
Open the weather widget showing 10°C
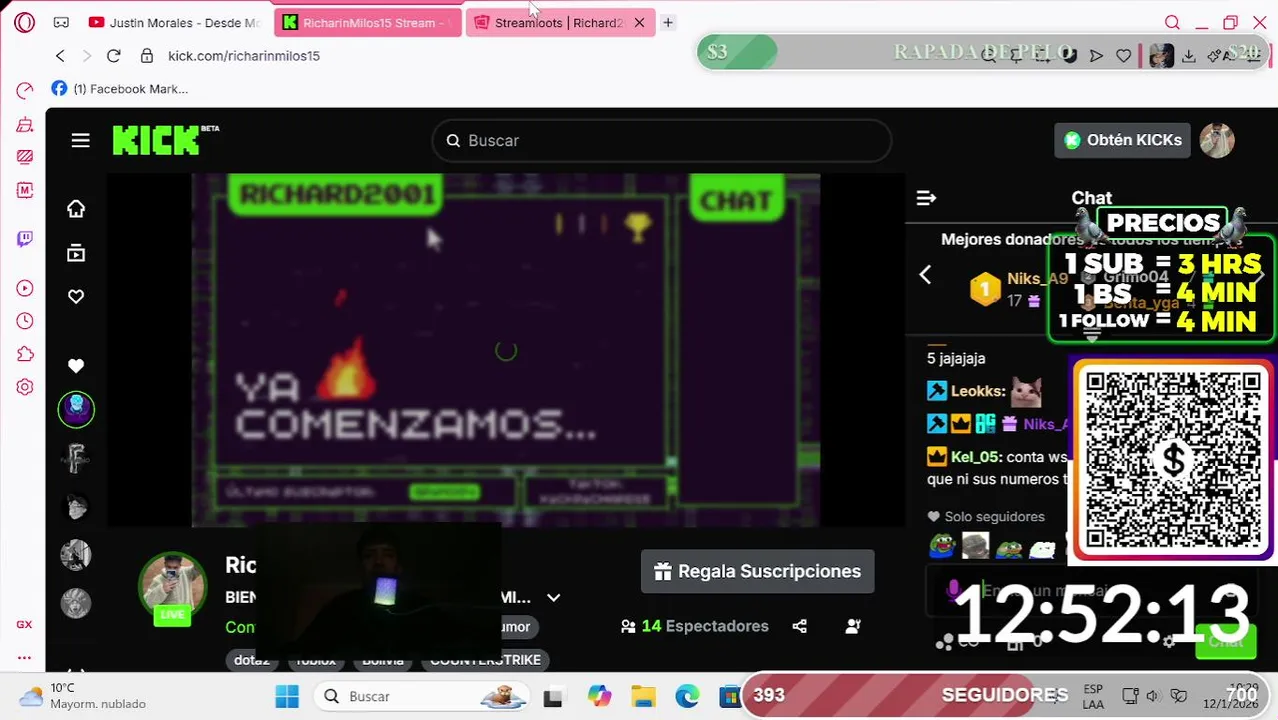82,696
